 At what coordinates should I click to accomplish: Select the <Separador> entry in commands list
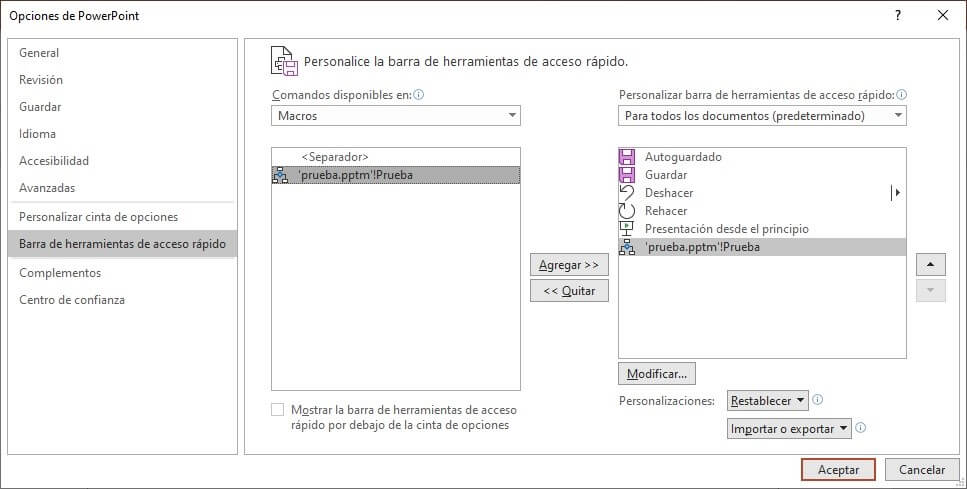point(396,157)
